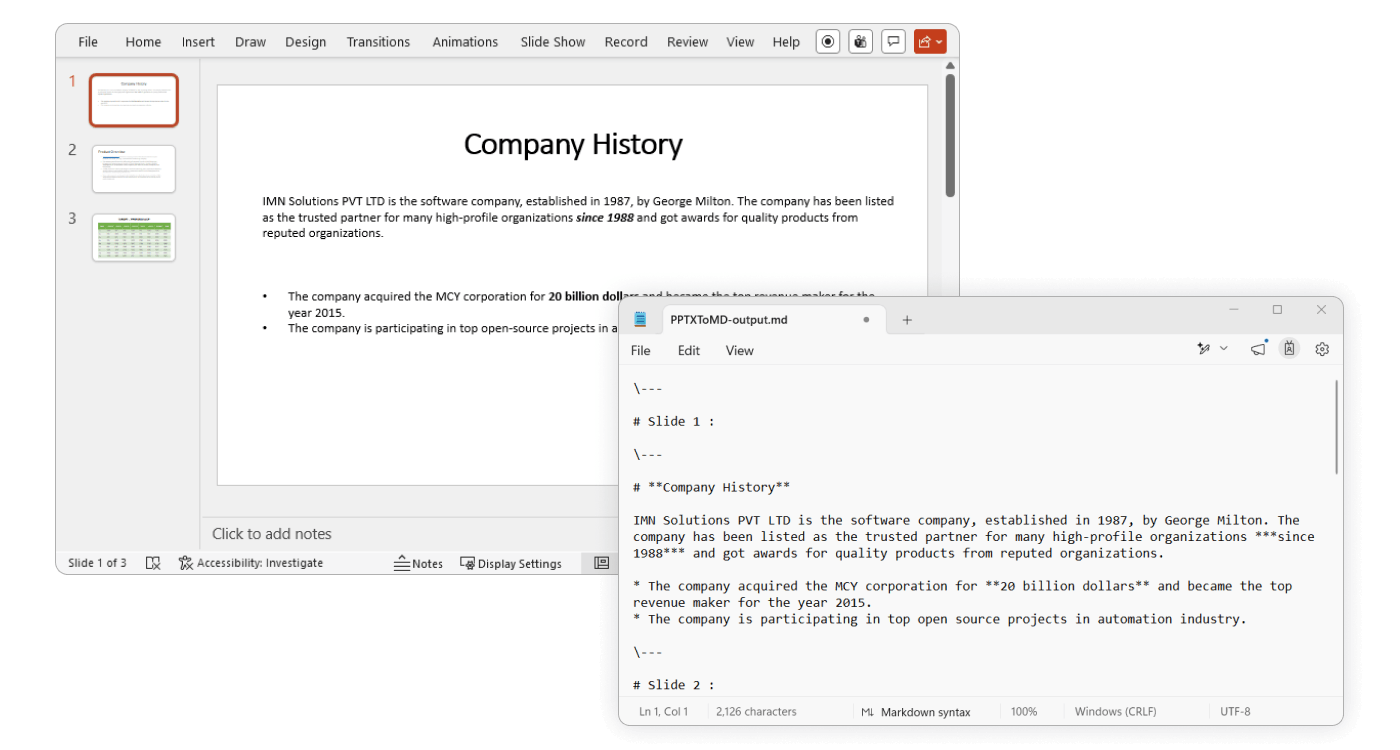
Task: Open PowerPoint View ribbon tab
Action: [740, 42]
